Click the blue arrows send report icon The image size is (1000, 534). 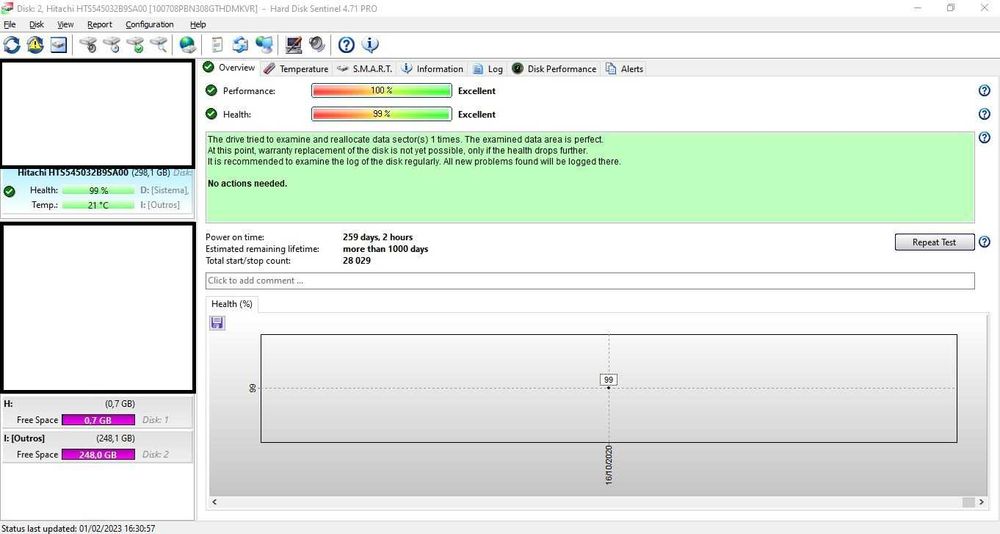pyautogui.click(x=240, y=45)
